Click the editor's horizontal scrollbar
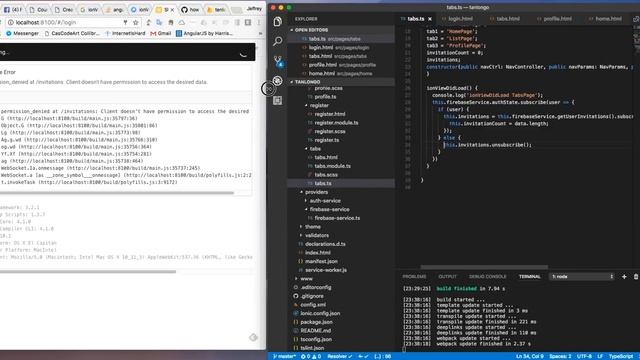640x360 pixels. click(484, 267)
